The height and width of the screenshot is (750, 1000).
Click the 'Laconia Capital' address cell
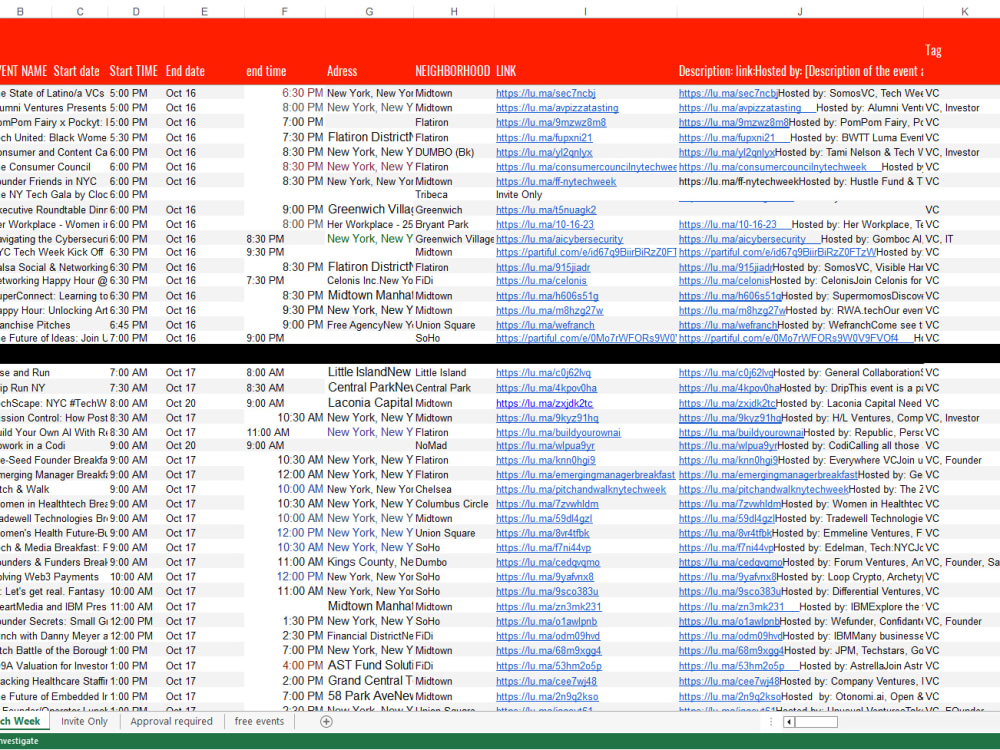coord(369,403)
